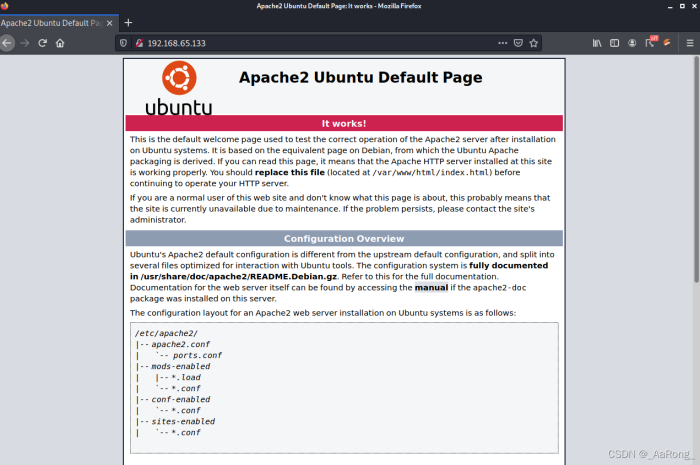700x465 pixels.
Task: Toggle the sidebar view
Action: tap(615, 43)
